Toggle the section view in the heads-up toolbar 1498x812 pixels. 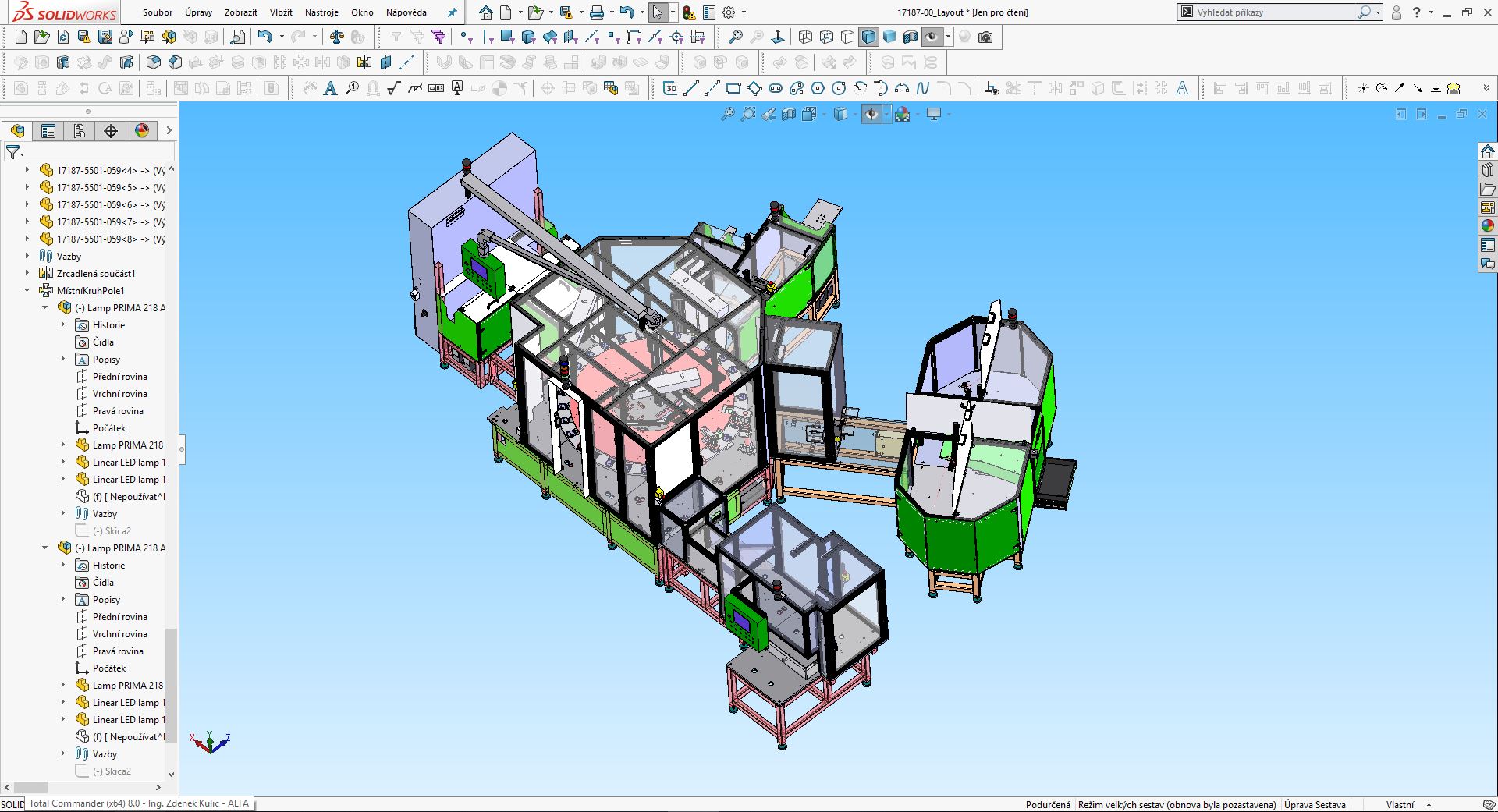coord(789,115)
